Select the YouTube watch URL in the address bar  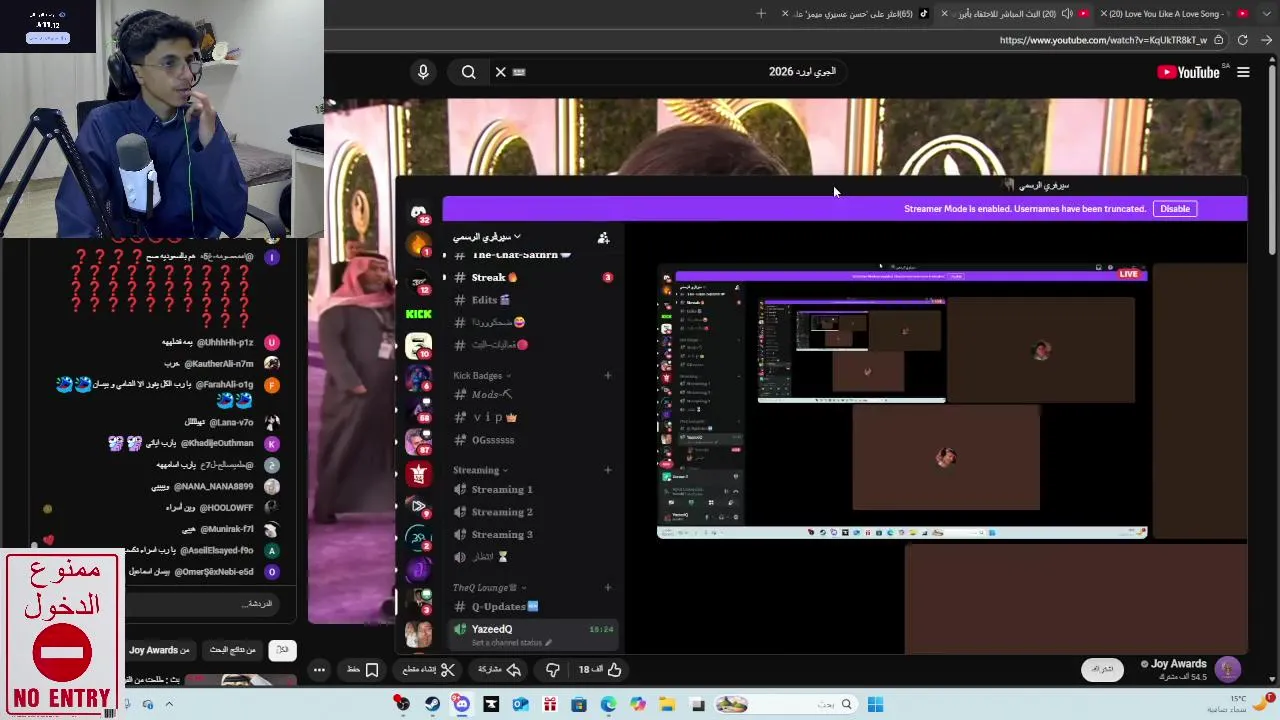[1103, 40]
